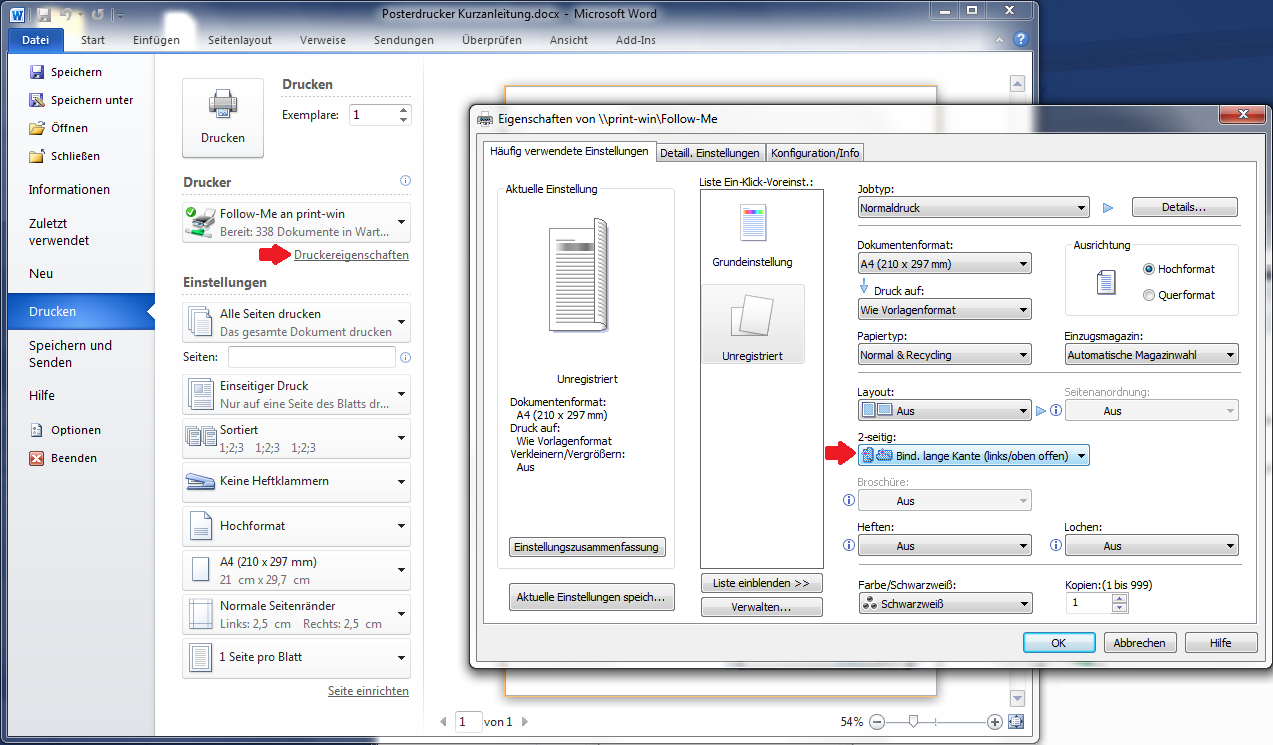Click the Seite einrichten link
The height and width of the screenshot is (745, 1273).
(x=368, y=691)
